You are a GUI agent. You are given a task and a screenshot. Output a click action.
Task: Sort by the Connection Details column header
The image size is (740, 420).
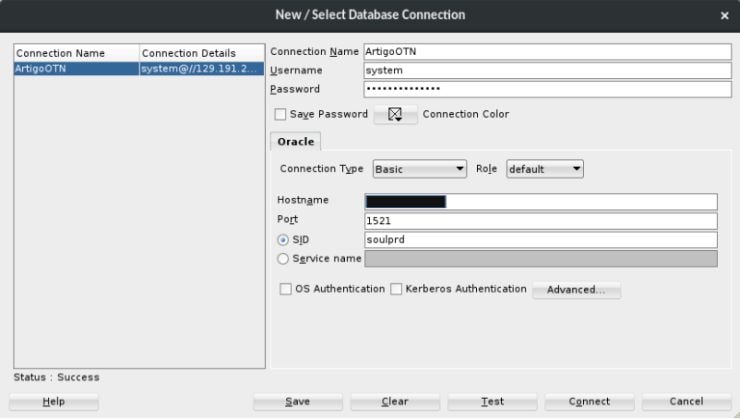[202, 53]
